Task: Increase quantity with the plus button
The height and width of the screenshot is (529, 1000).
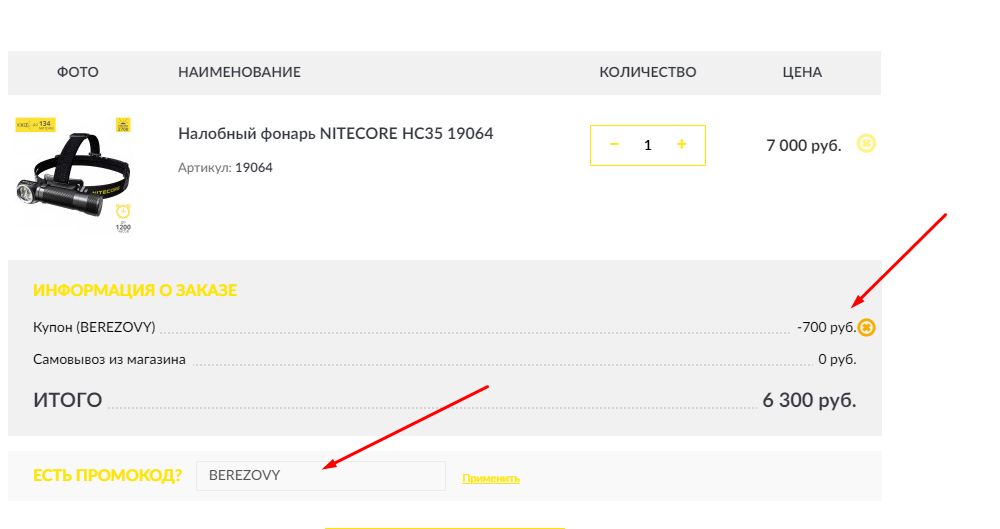Action: (x=681, y=144)
